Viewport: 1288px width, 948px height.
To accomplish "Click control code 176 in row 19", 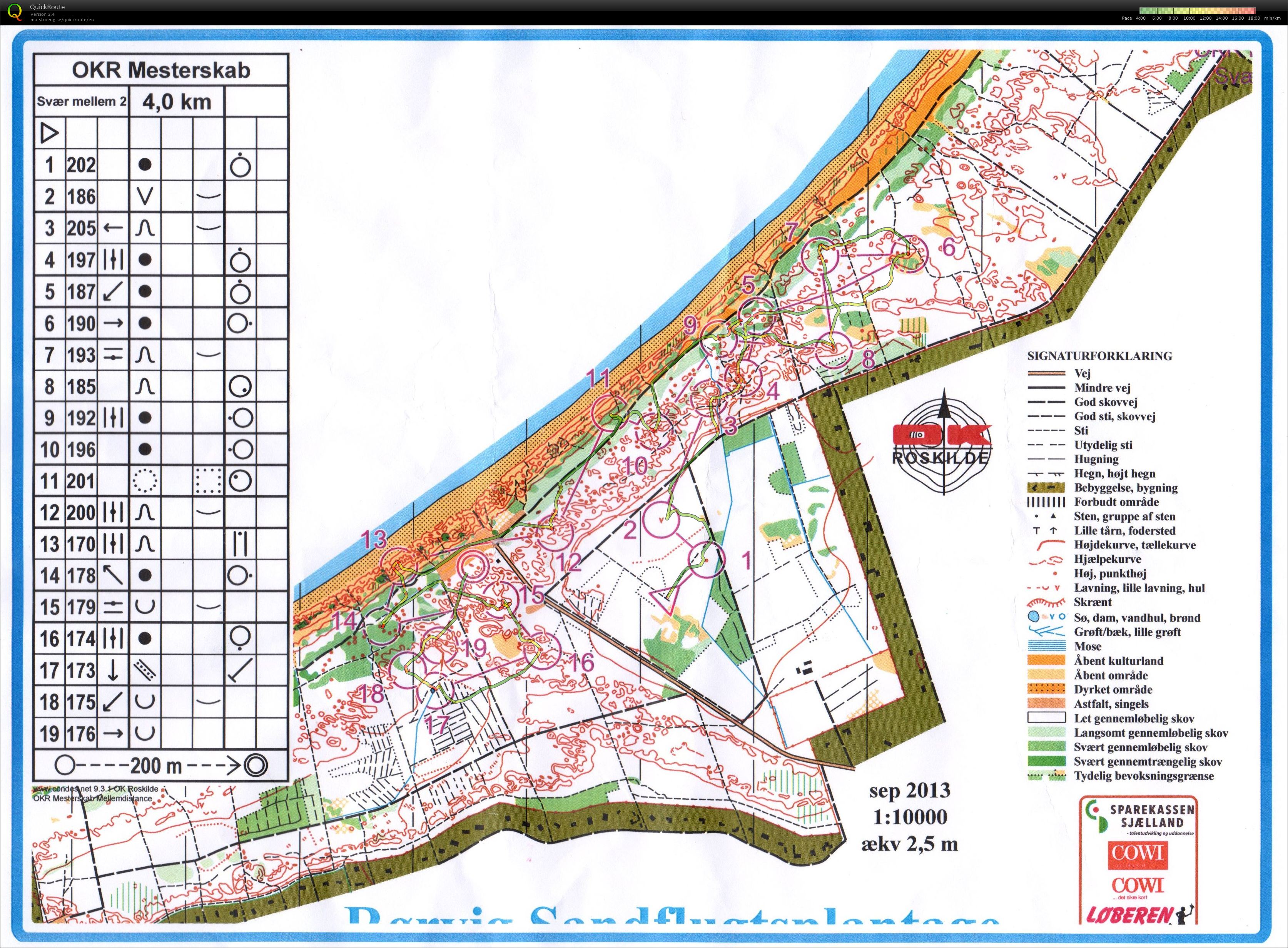I will point(81,733).
